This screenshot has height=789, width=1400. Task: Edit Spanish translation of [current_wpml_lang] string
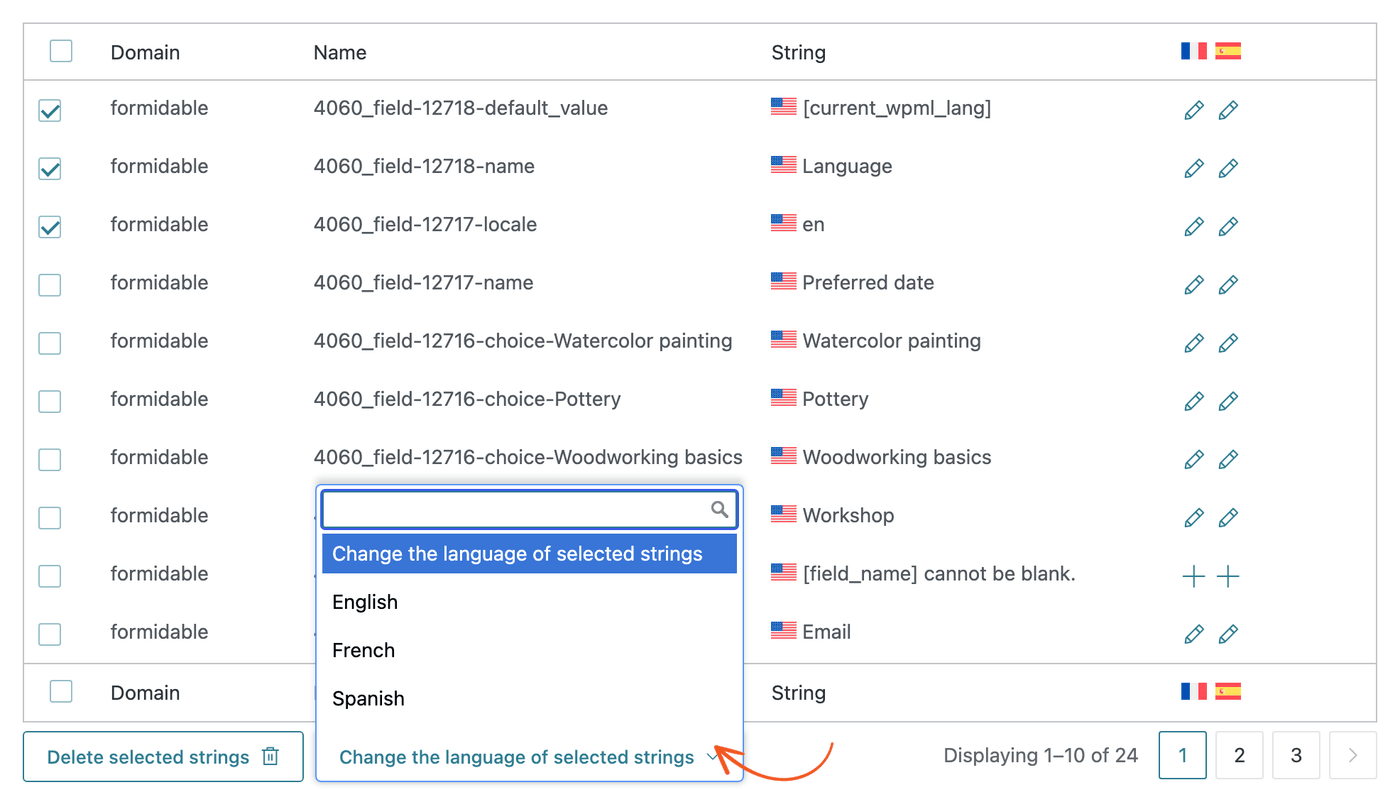click(1228, 110)
